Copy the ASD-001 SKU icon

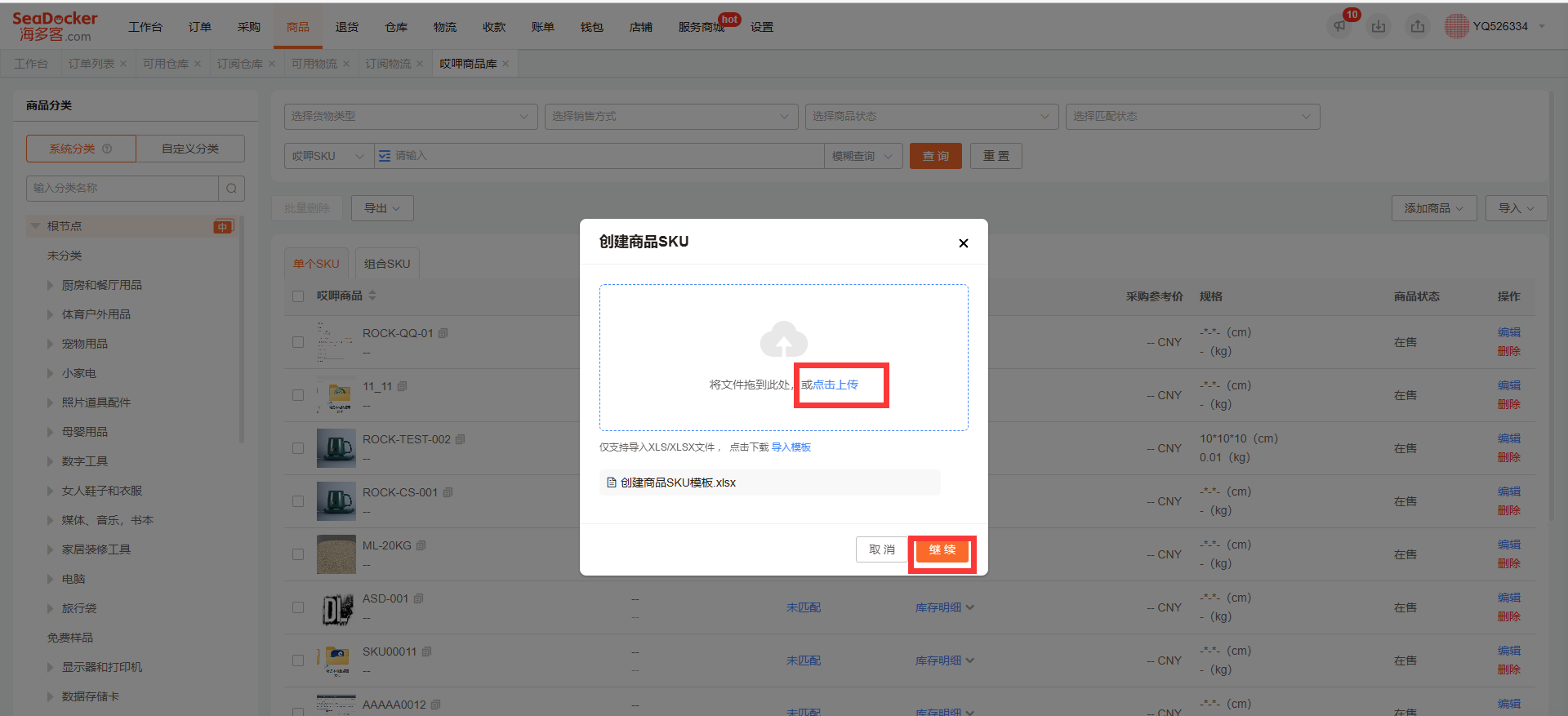pyautogui.click(x=418, y=598)
